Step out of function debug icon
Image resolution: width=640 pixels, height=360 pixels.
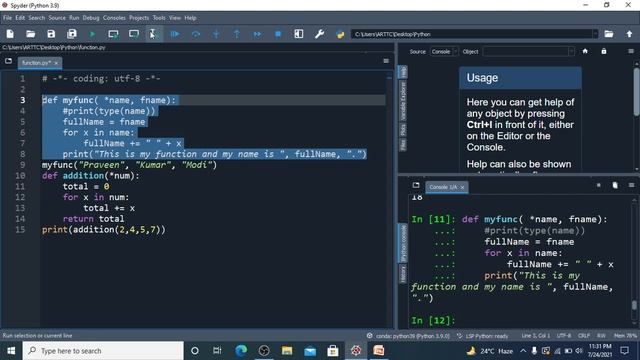click(x=237, y=34)
